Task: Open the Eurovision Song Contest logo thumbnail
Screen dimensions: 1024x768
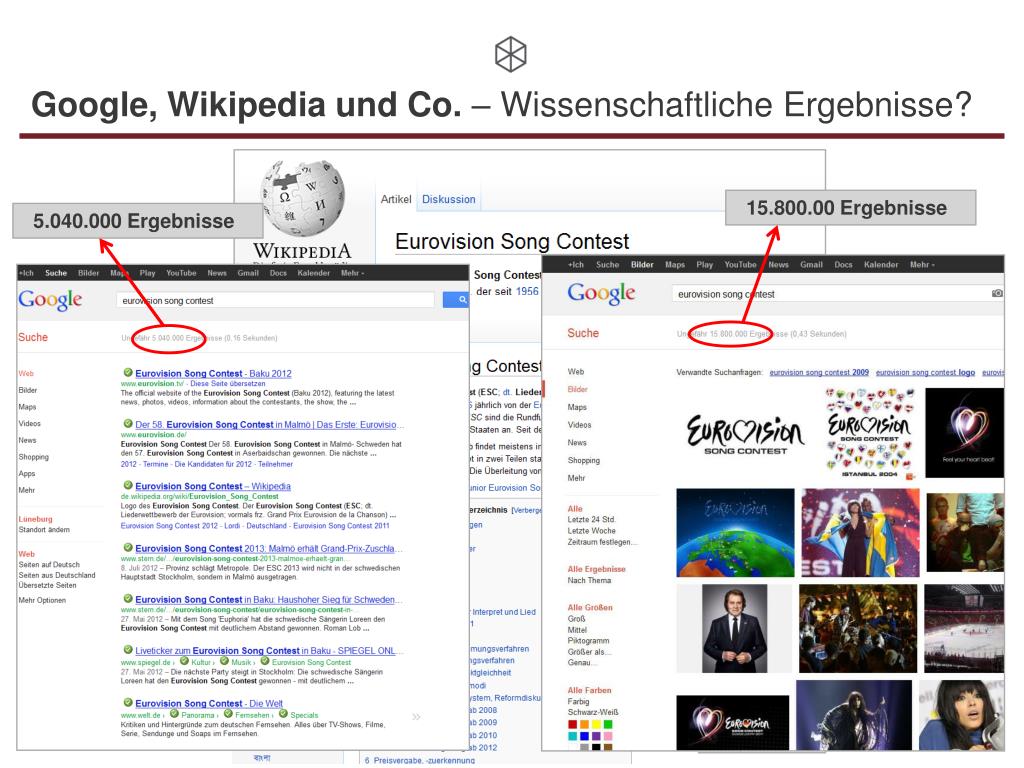Action: click(x=745, y=433)
